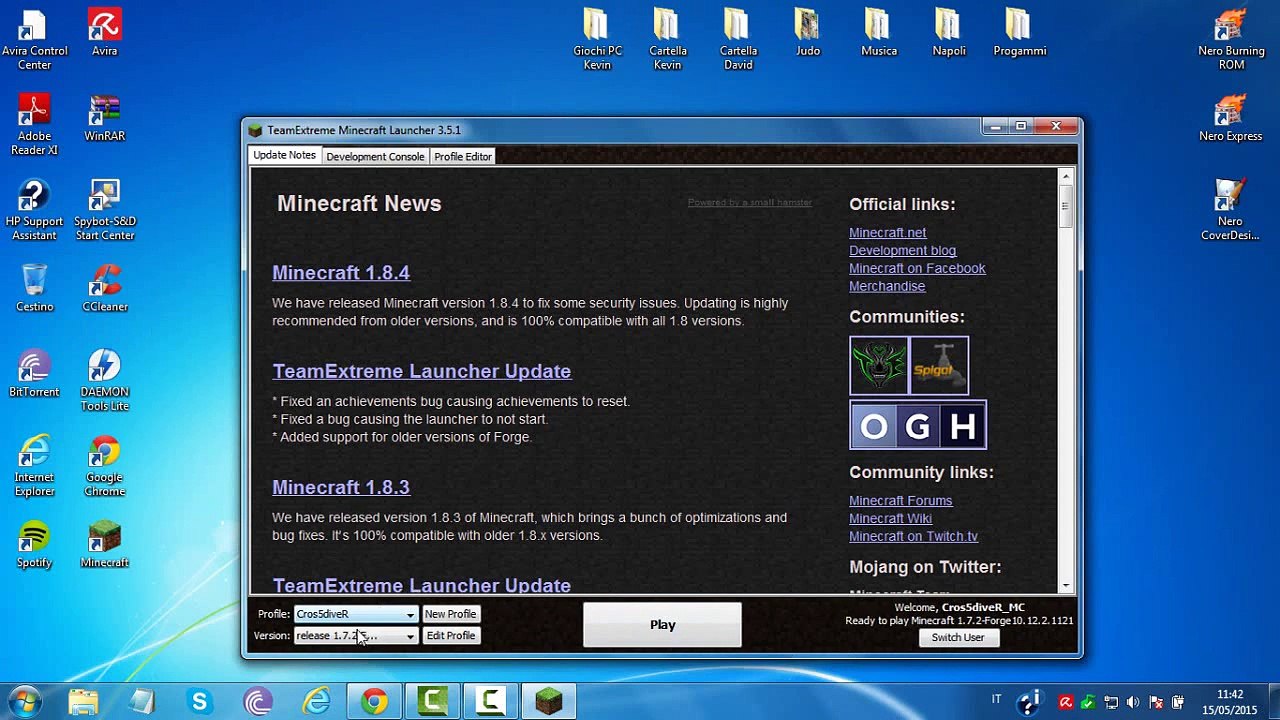Open the Profile Editor tab
This screenshot has height=720, width=1280.
pyautogui.click(x=463, y=156)
